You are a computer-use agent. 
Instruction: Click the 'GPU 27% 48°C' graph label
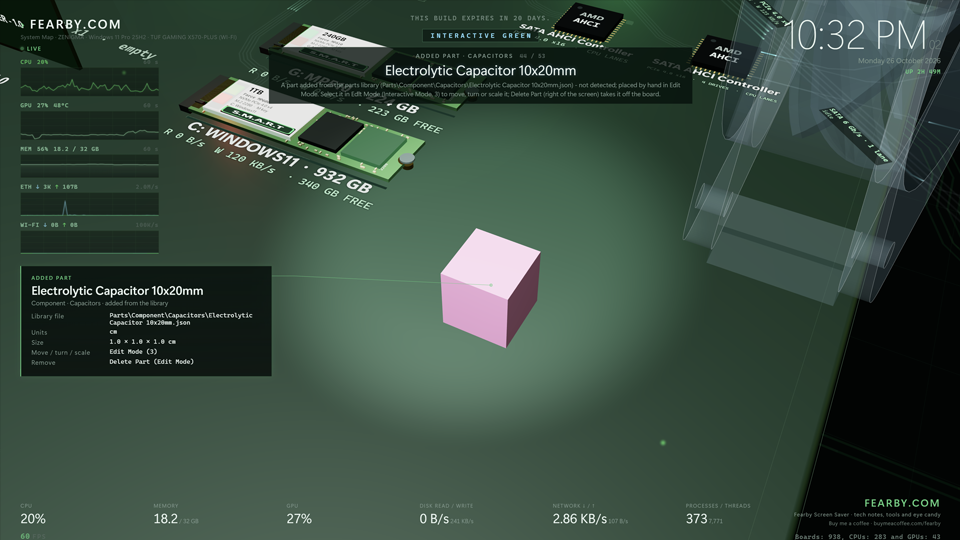[44, 105]
